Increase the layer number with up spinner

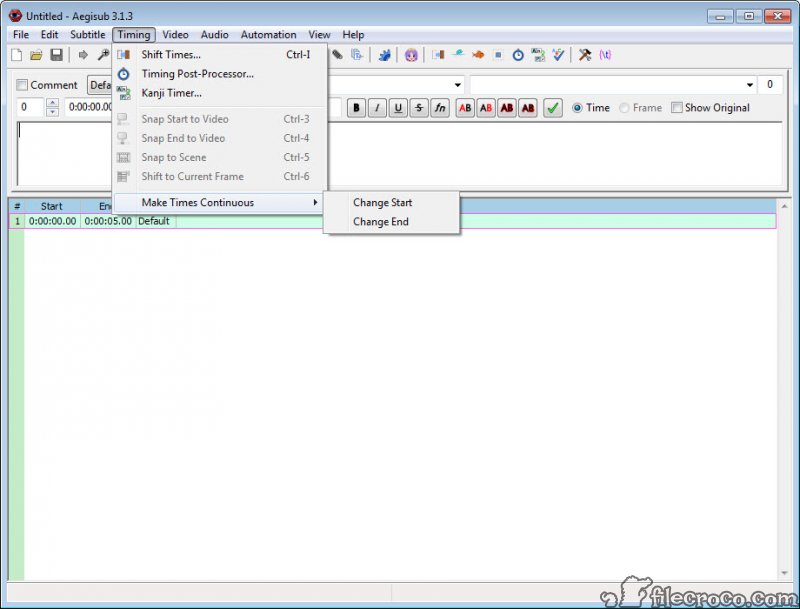(x=52, y=103)
